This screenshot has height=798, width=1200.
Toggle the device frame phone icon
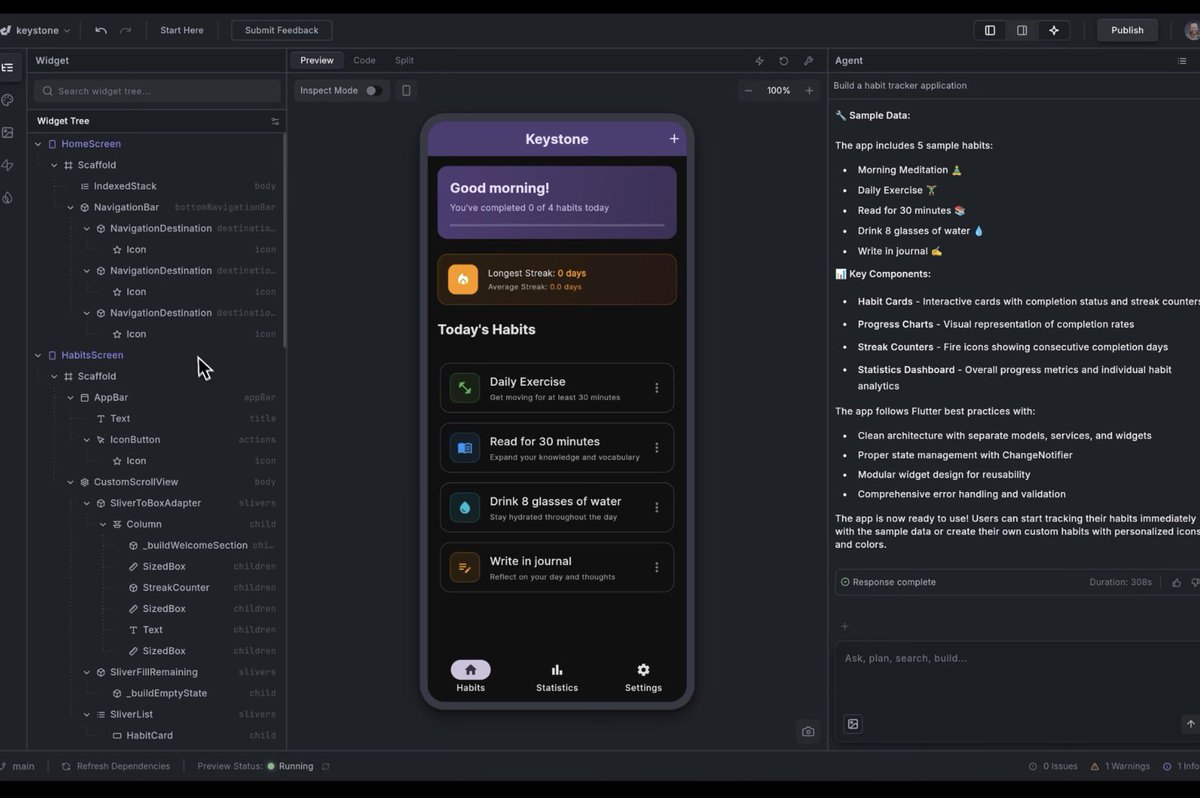pos(406,90)
